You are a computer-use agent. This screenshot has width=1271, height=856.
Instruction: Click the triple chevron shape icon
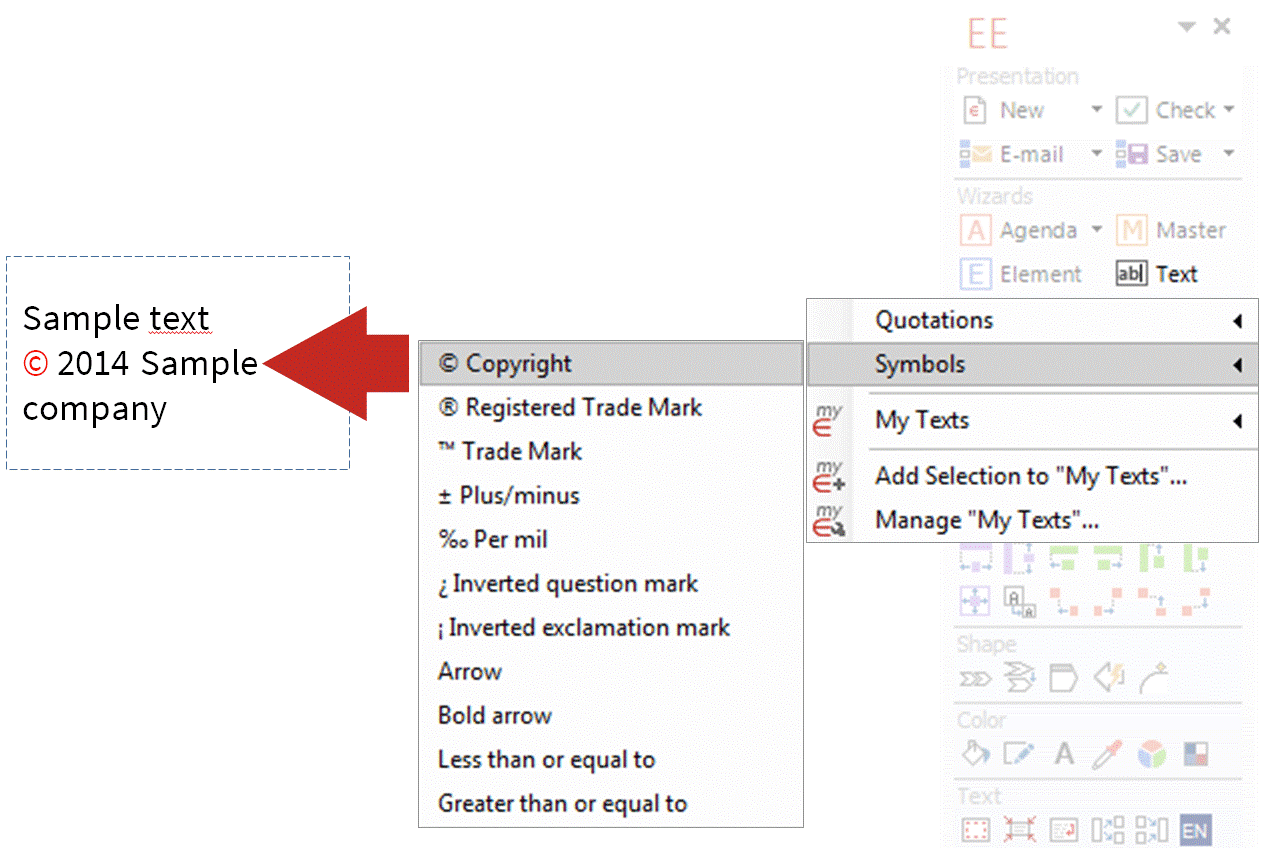[975, 680]
